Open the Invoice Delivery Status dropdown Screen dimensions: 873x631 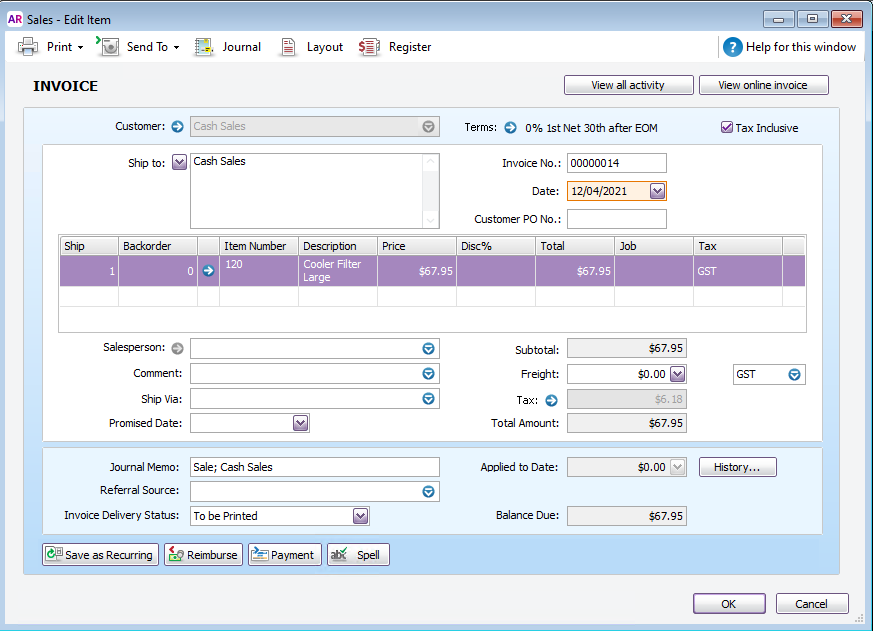click(x=361, y=516)
